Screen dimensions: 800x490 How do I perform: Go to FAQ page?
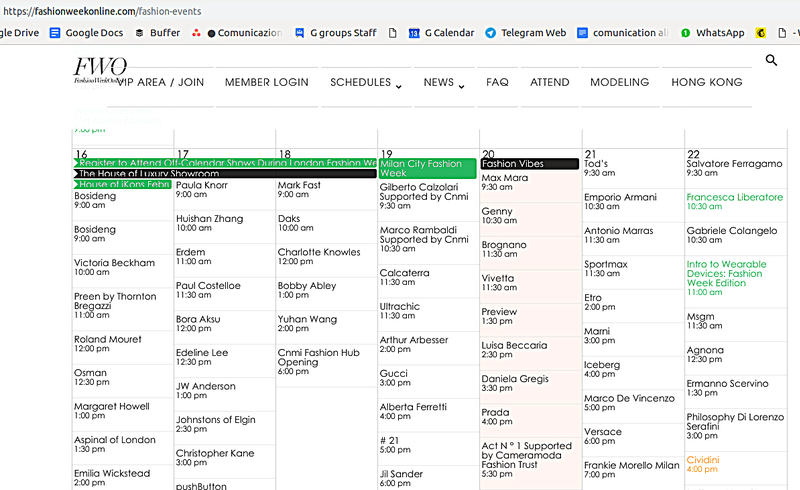[497, 82]
